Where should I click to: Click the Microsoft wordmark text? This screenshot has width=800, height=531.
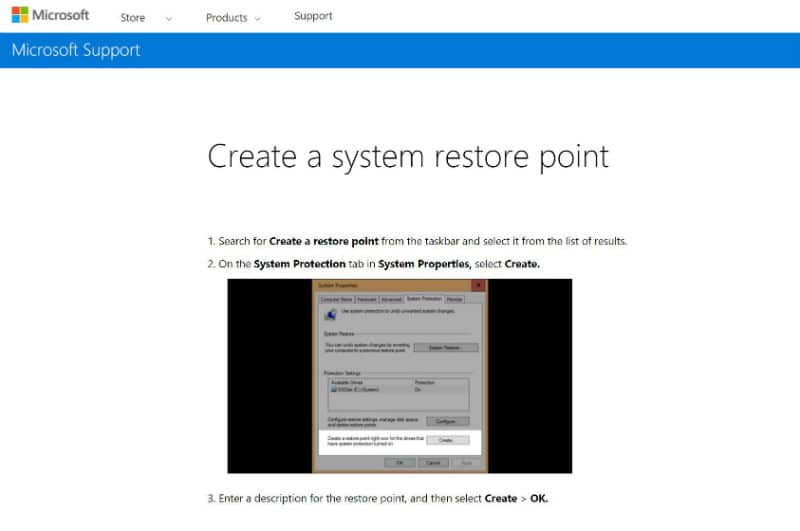click(60, 16)
